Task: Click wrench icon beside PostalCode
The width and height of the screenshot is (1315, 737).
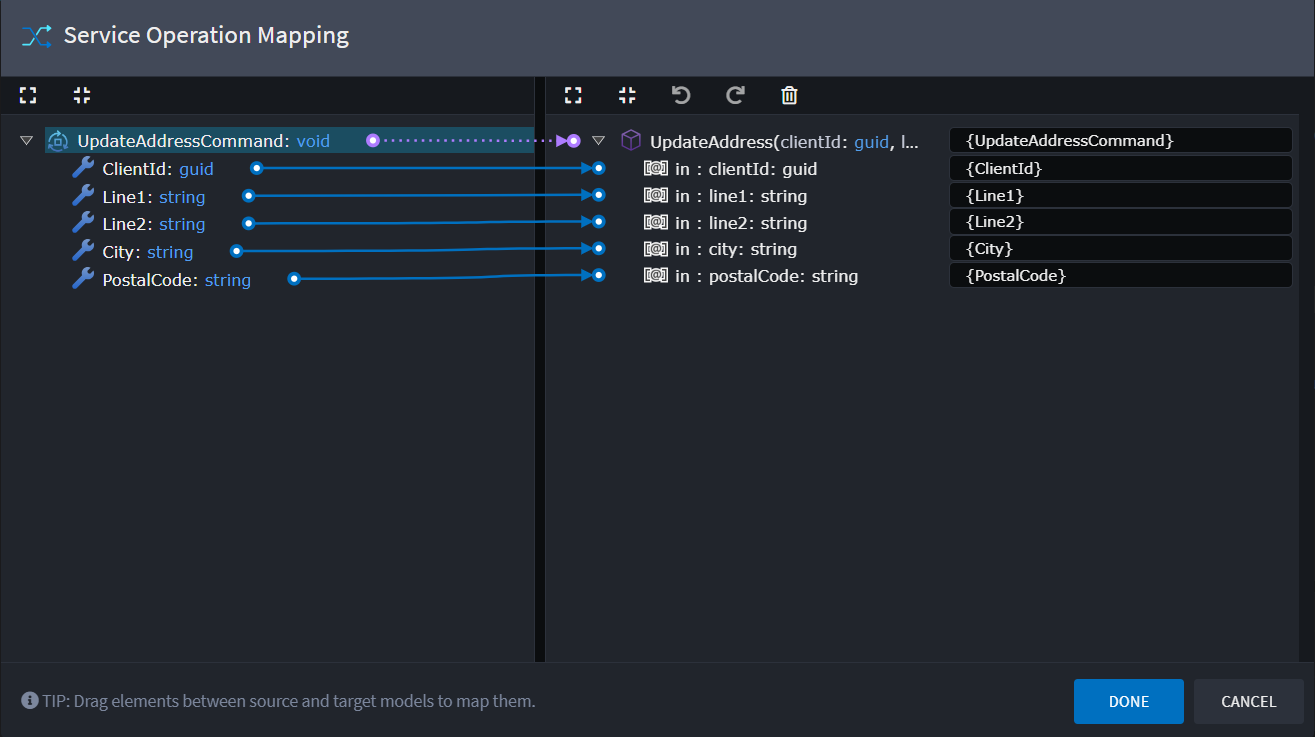Action: (x=83, y=279)
